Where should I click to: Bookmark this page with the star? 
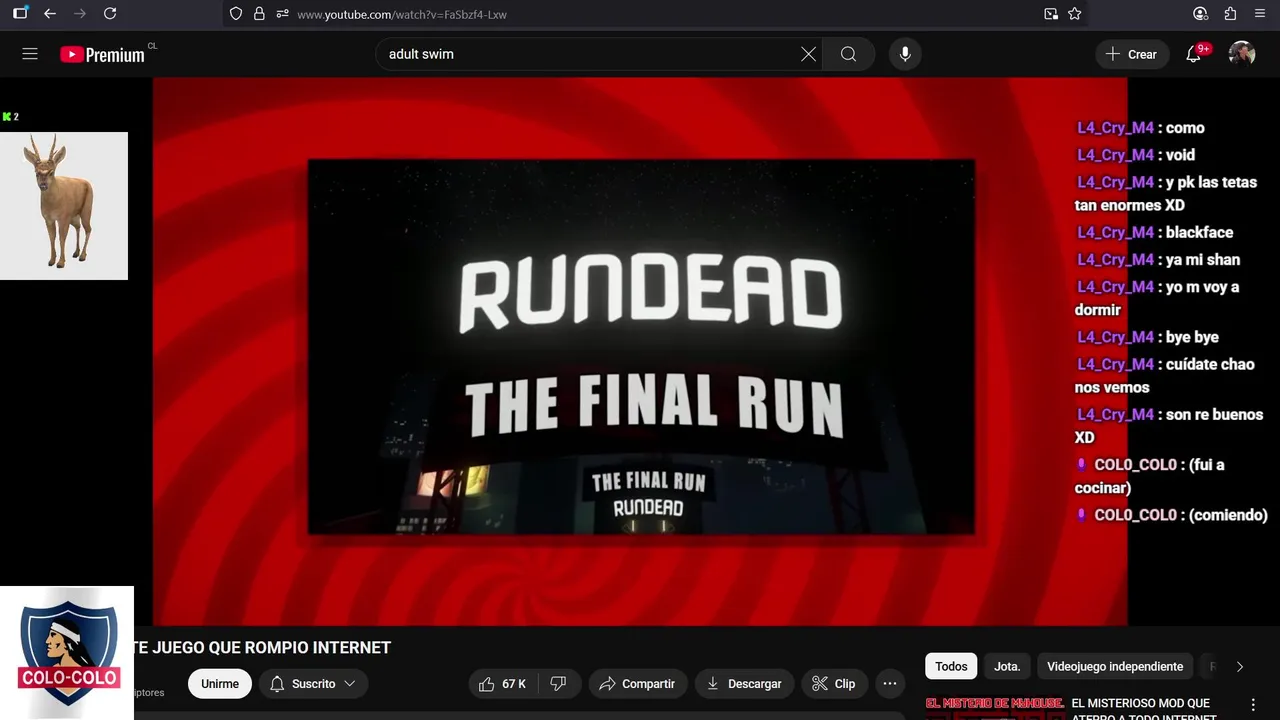point(1075,14)
